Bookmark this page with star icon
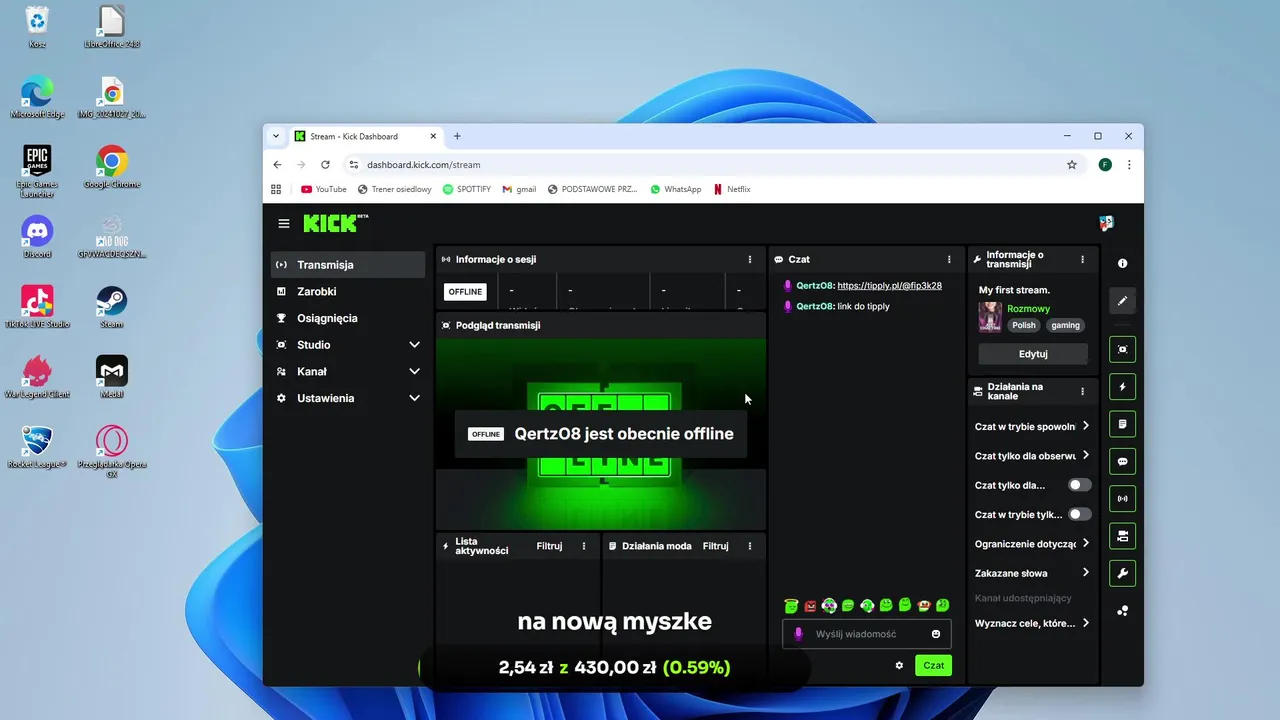 tap(1072, 165)
